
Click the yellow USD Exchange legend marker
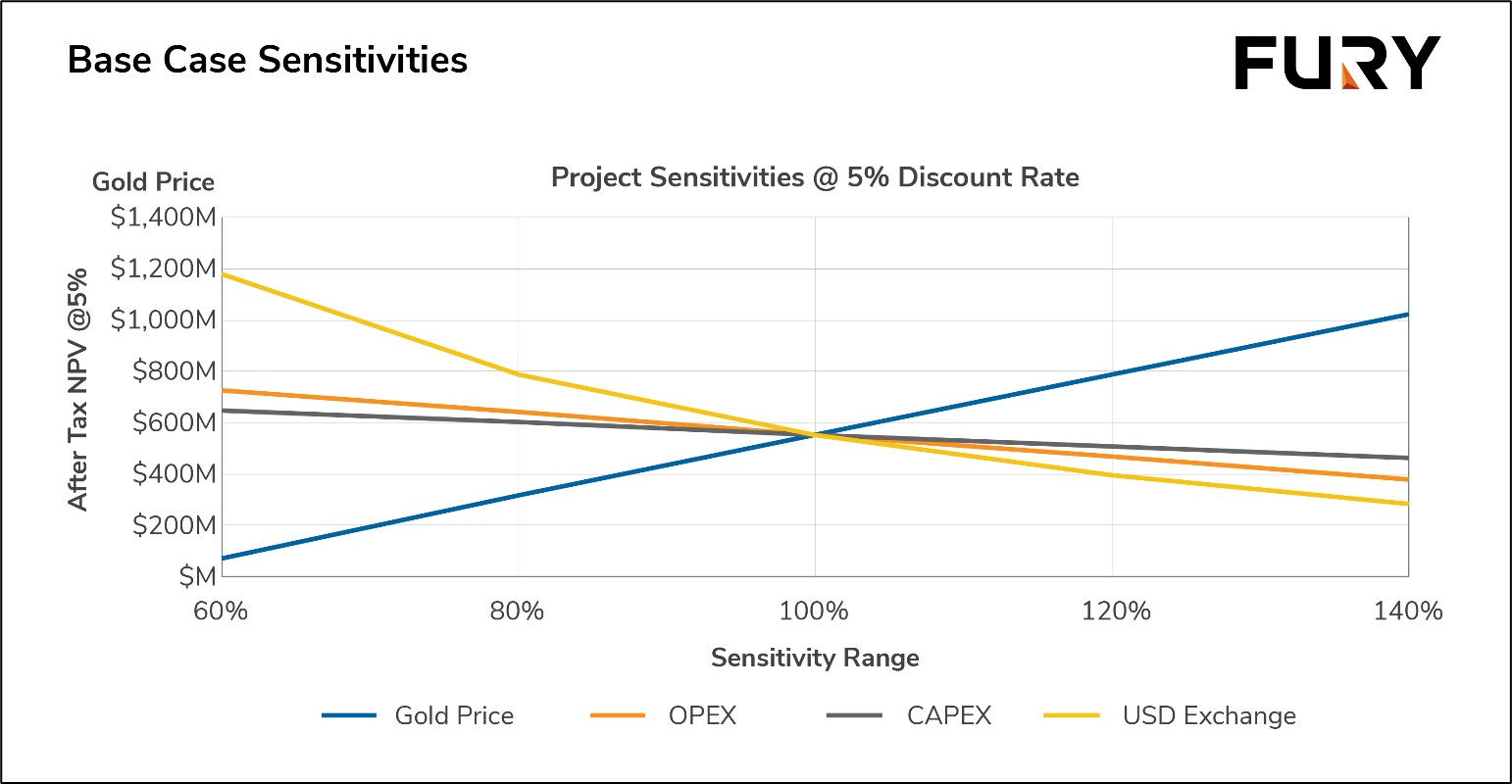[x=1071, y=716]
